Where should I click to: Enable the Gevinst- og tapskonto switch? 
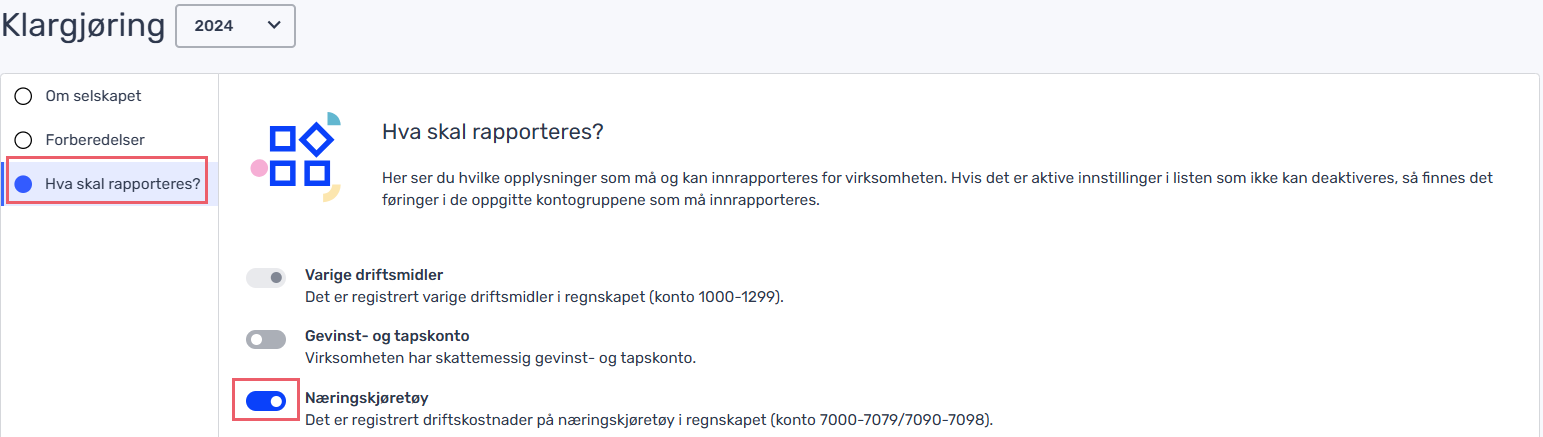(266, 340)
